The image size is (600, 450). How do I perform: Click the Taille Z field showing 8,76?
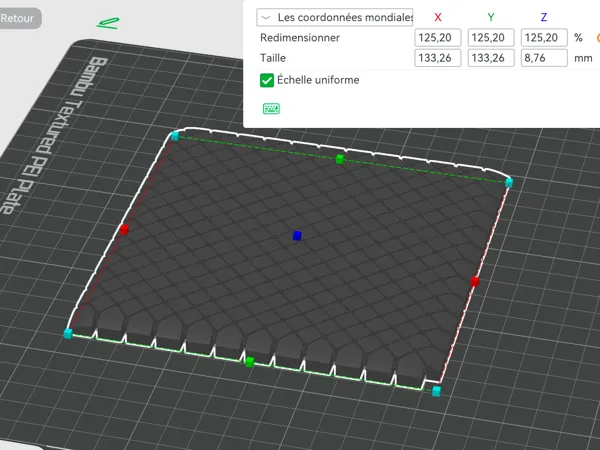pyautogui.click(x=544, y=58)
